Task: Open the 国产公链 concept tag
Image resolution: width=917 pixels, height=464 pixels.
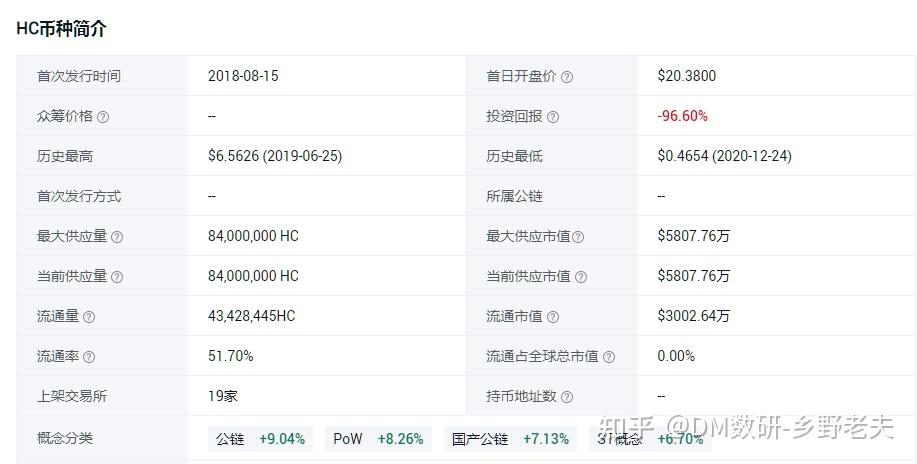Action: click(510, 439)
